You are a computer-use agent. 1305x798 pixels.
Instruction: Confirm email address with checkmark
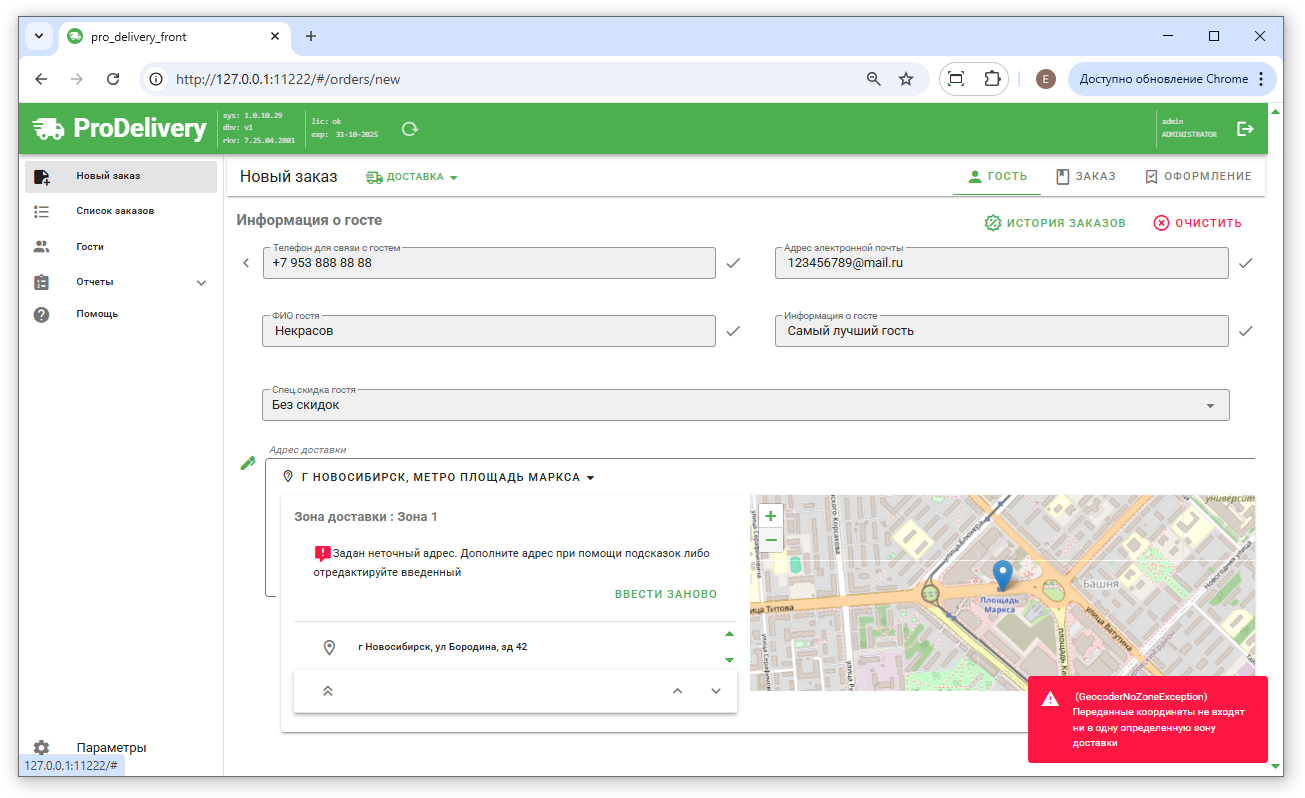(x=1245, y=263)
